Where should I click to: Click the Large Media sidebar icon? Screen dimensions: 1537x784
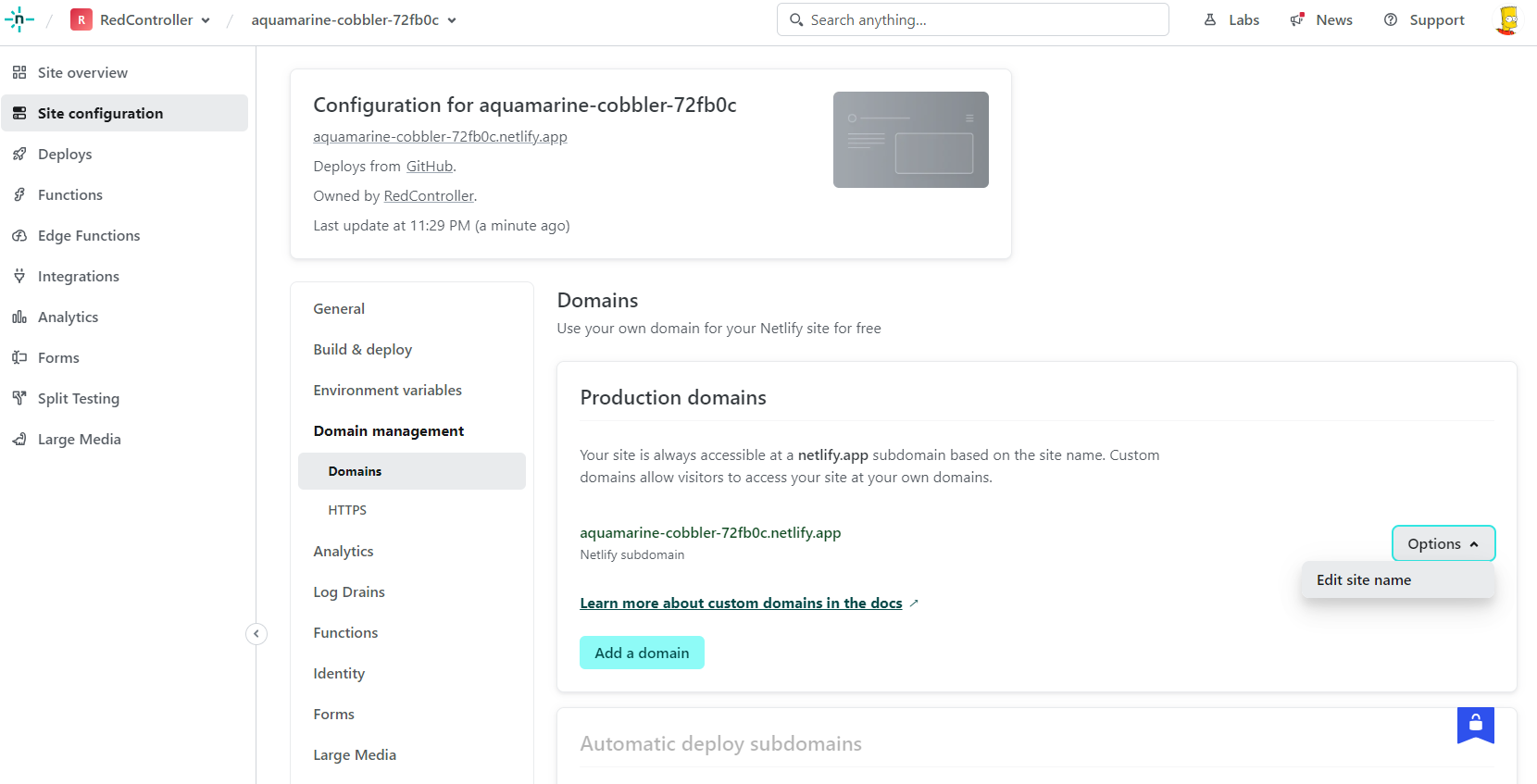point(19,439)
